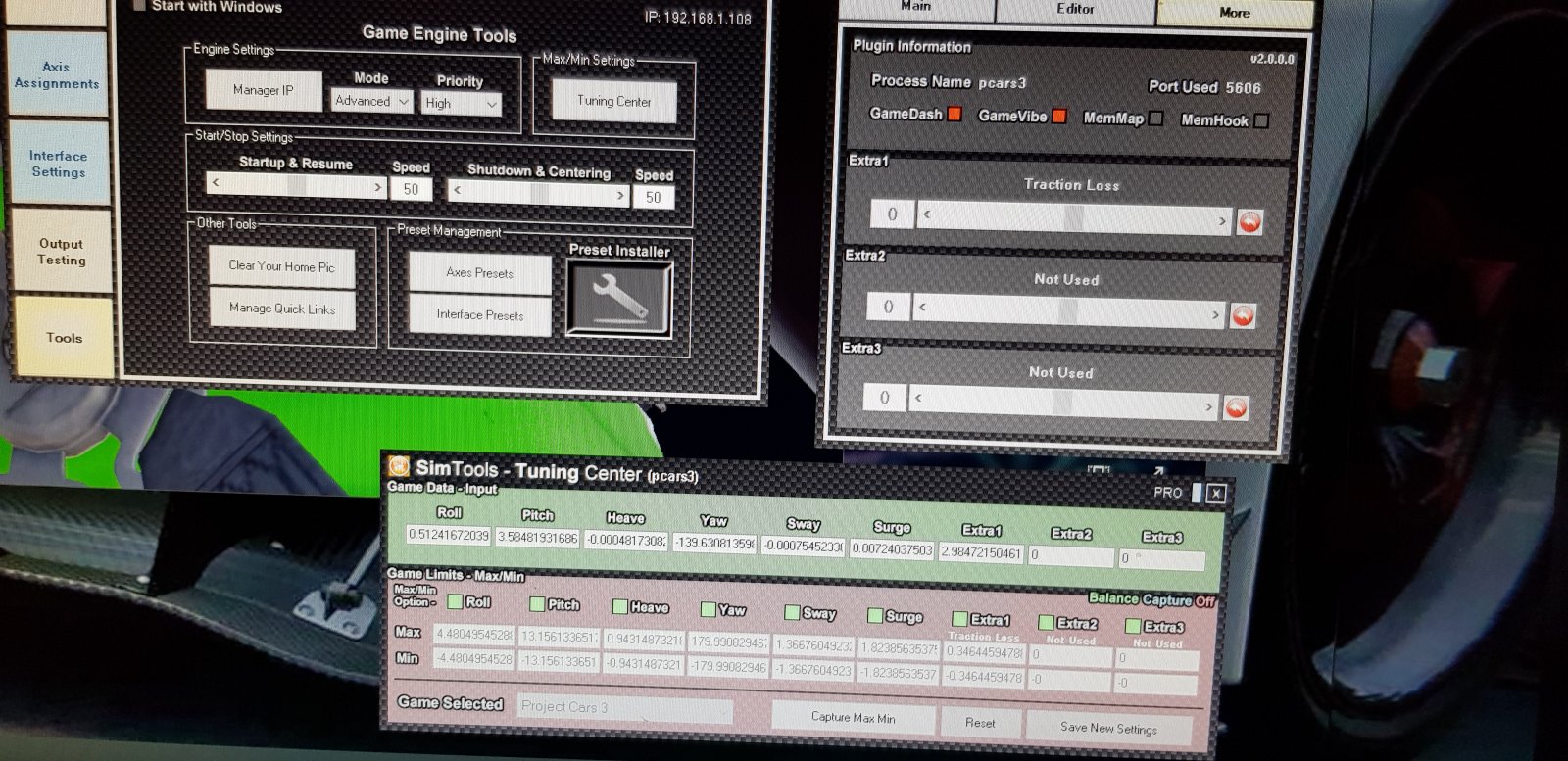Click the Shutdown & Centering speed slider
This screenshot has height=761, width=1568.
tap(538, 193)
